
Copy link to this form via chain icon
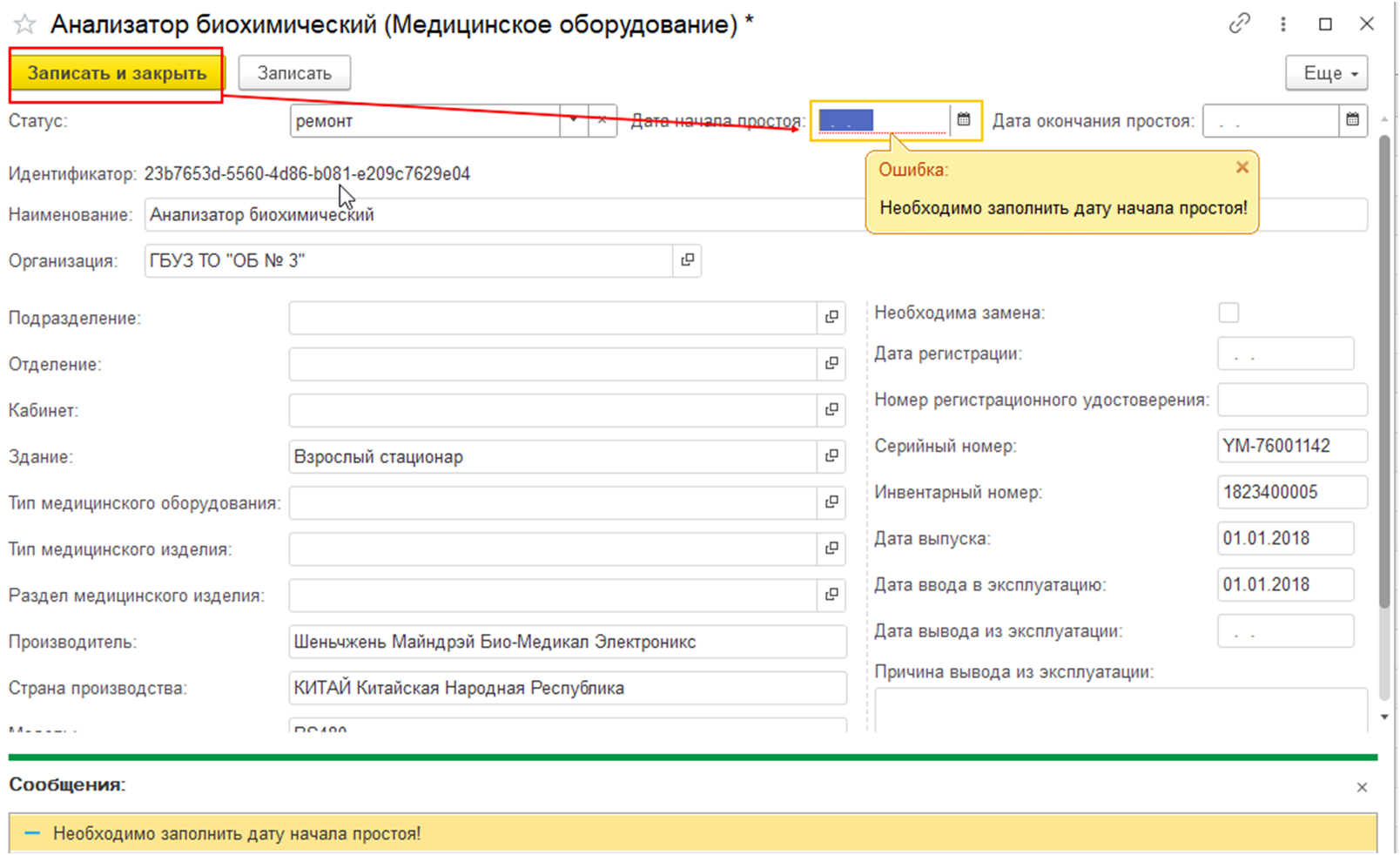(x=1239, y=24)
